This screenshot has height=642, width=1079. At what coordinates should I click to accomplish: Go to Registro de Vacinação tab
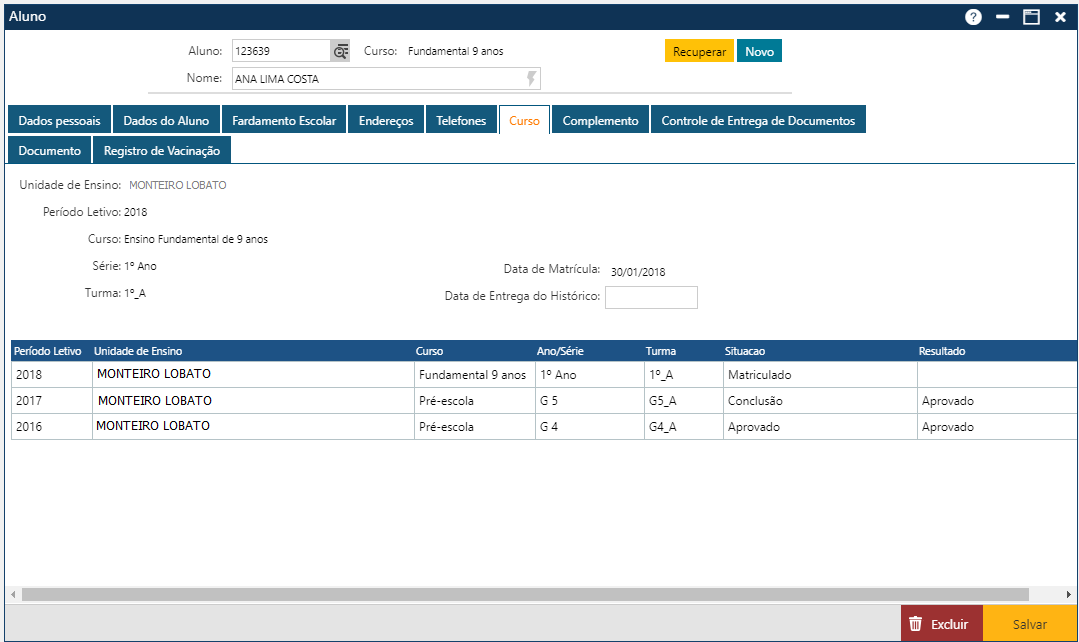point(162,151)
